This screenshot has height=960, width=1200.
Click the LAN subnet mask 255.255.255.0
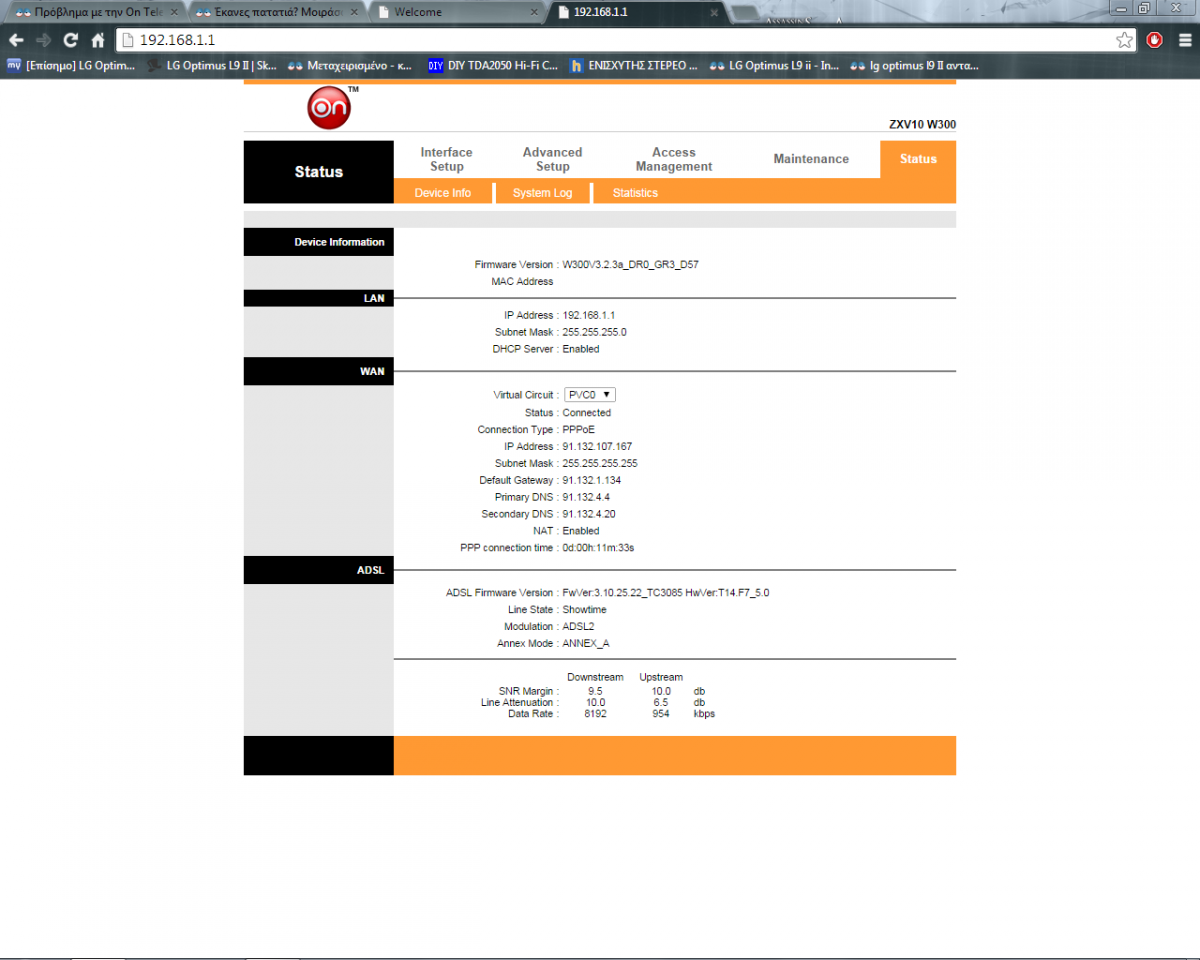(x=594, y=332)
